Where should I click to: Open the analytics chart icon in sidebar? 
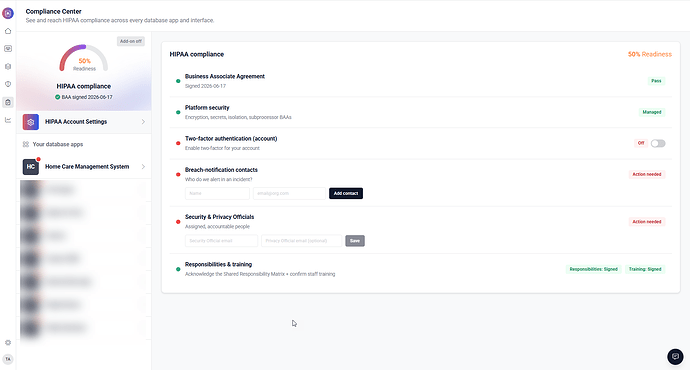8,120
